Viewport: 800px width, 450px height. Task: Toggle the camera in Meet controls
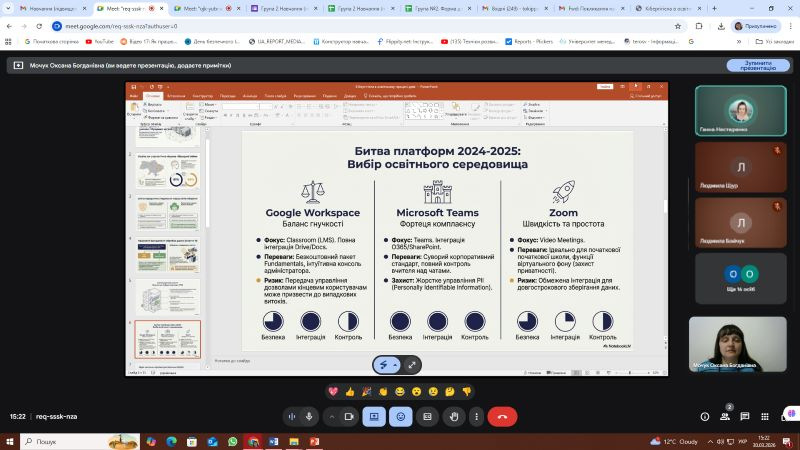pyautogui.click(x=349, y=417)
